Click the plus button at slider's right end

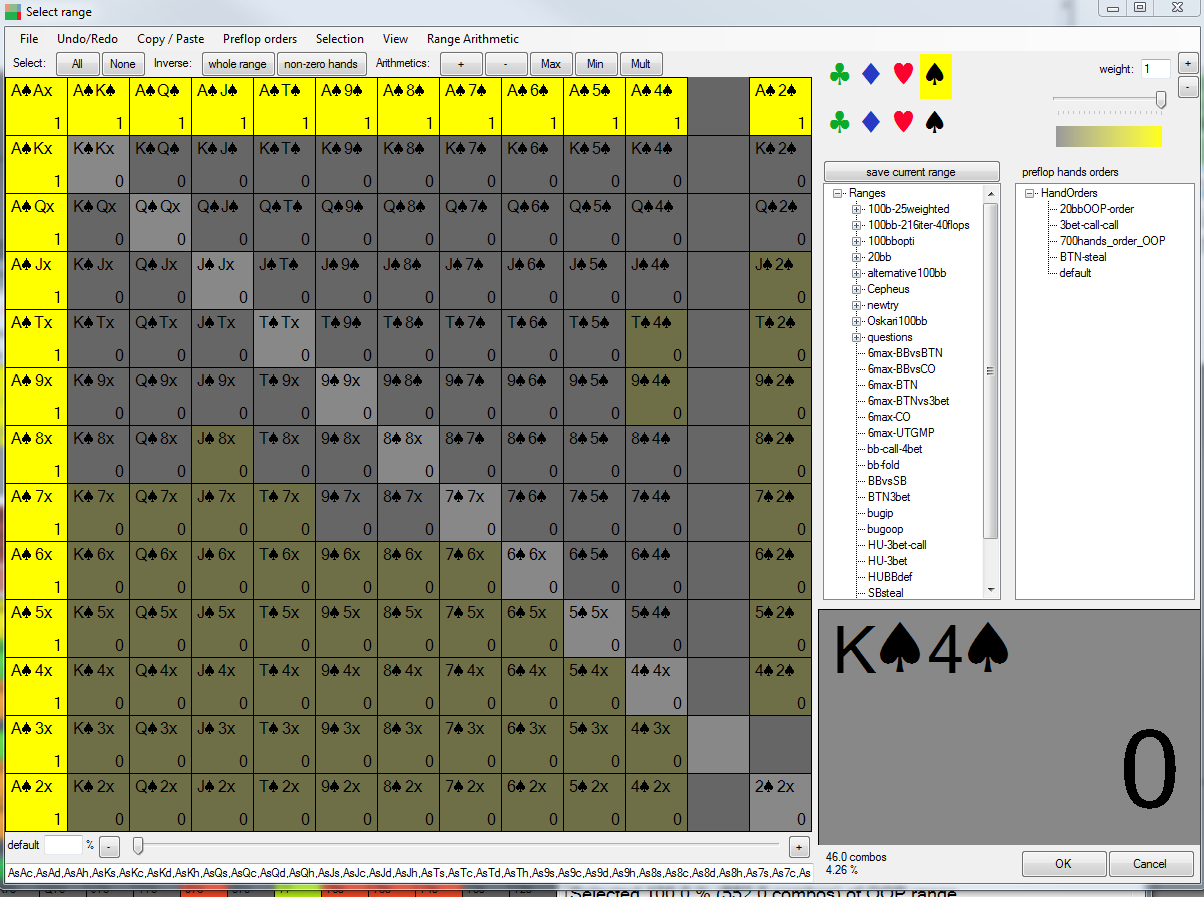(799, 847)
